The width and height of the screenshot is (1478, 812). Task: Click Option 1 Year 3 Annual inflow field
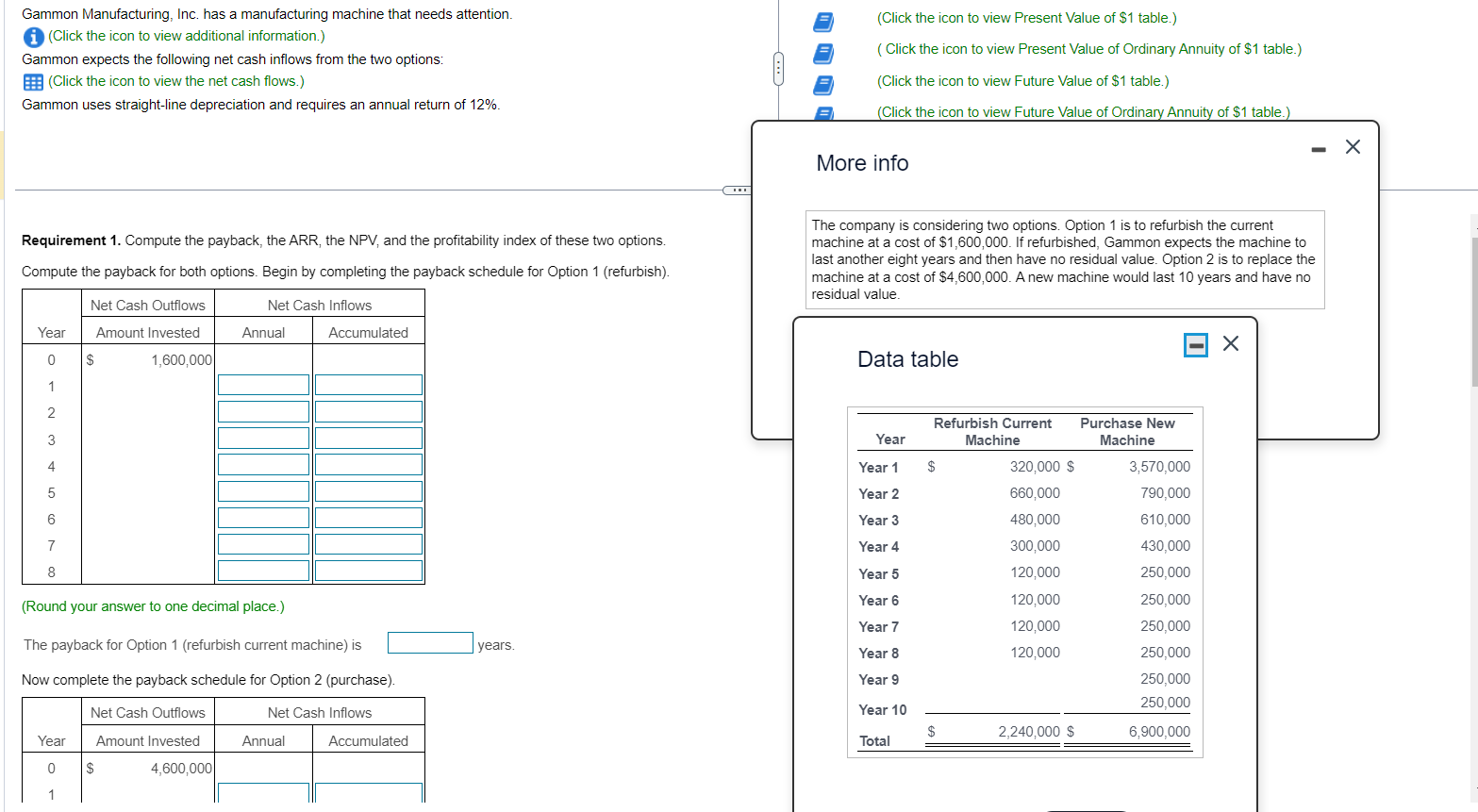point(263,438)
